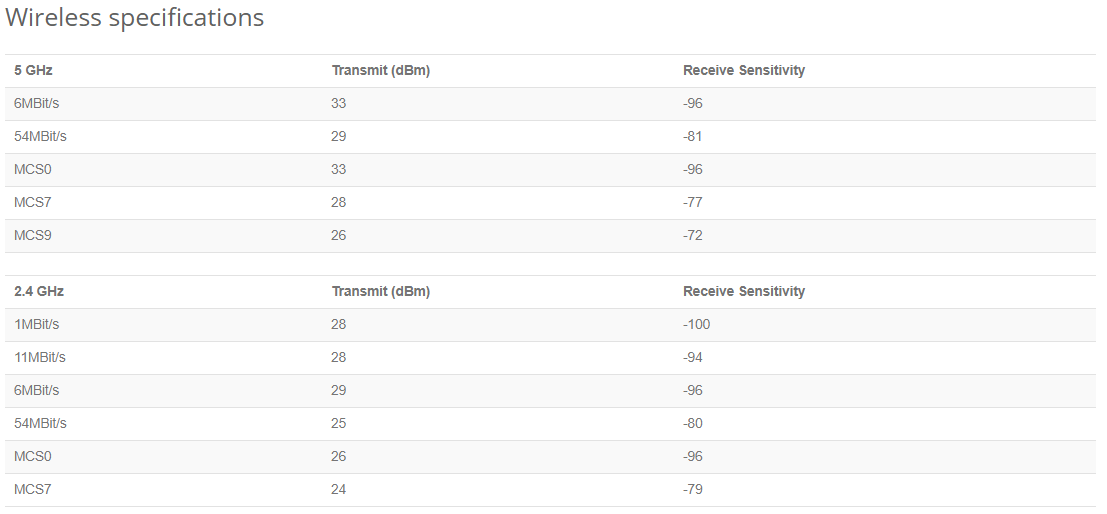Click the -79 receive sensitivity value
Viewport: 1107px width, 514px height.
coord(693,490)
